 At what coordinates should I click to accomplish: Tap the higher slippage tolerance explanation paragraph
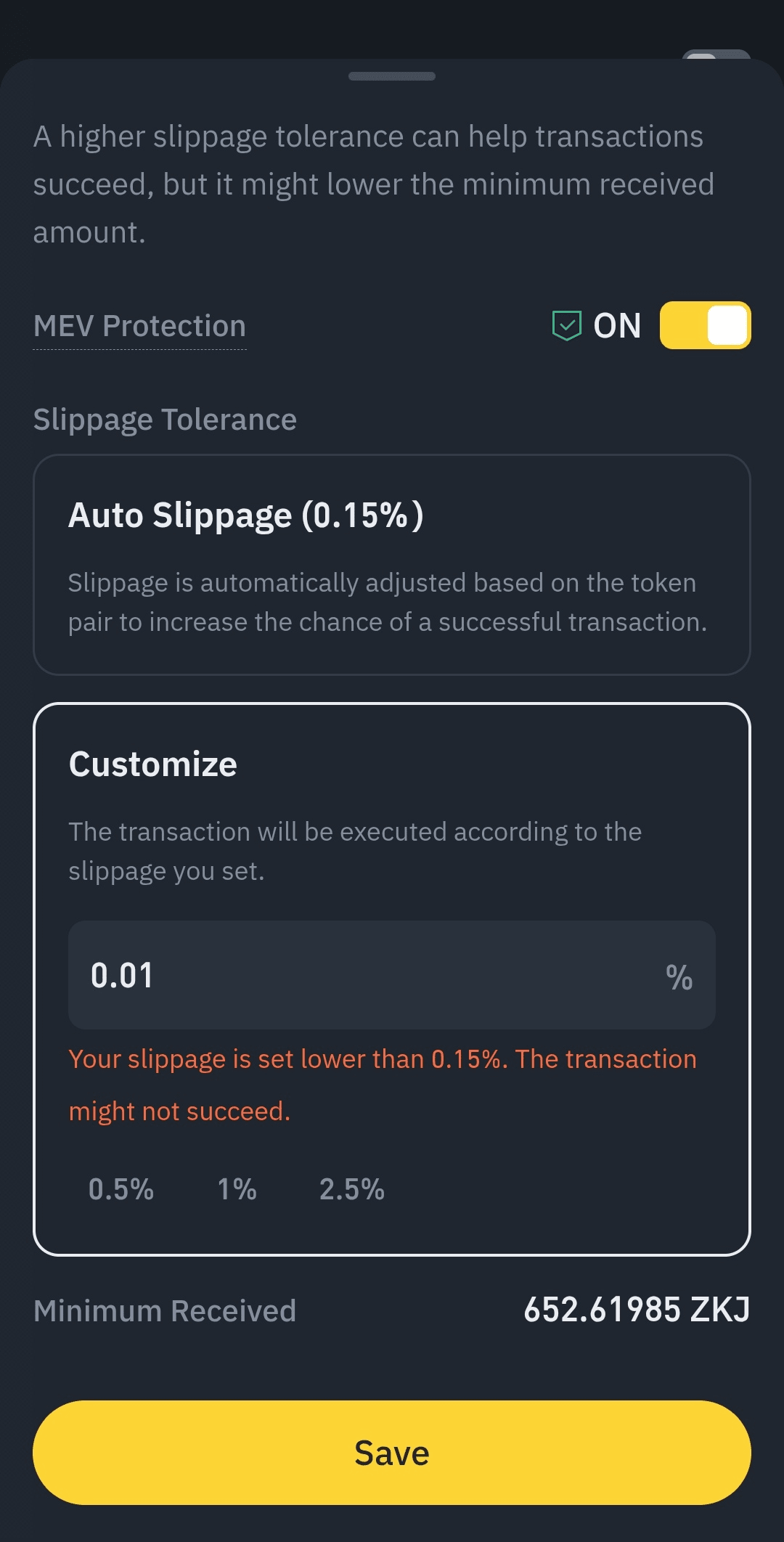pos(373,184)
